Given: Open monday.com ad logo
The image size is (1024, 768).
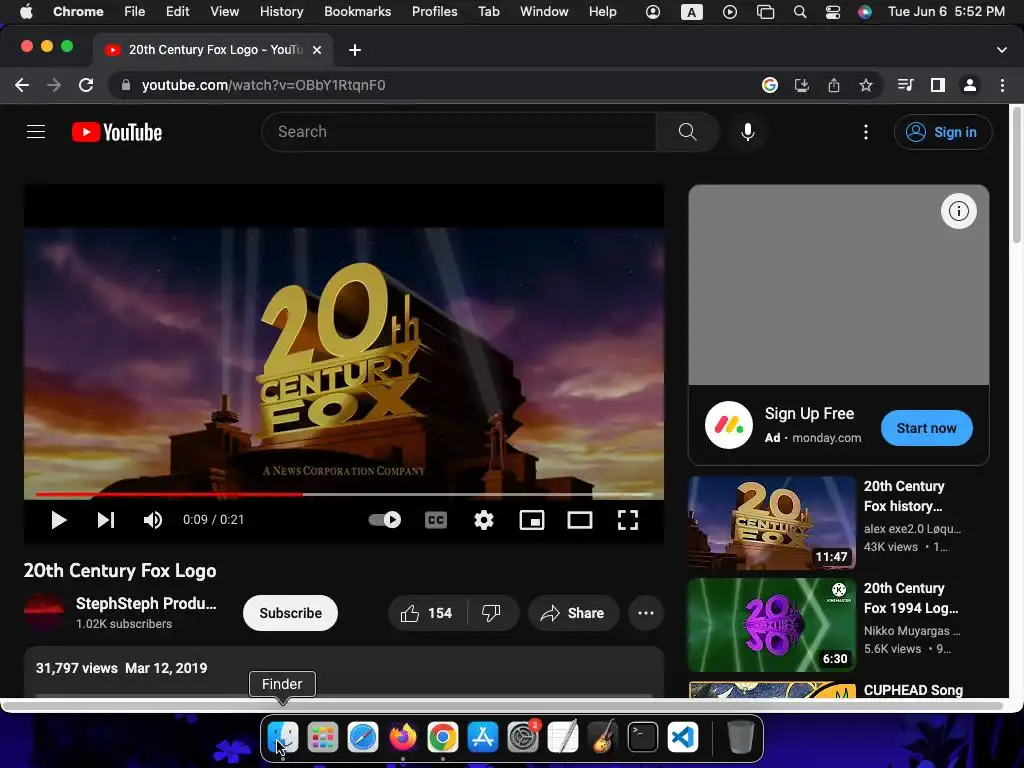Looking at the screenshot, I should pos(729,425).
